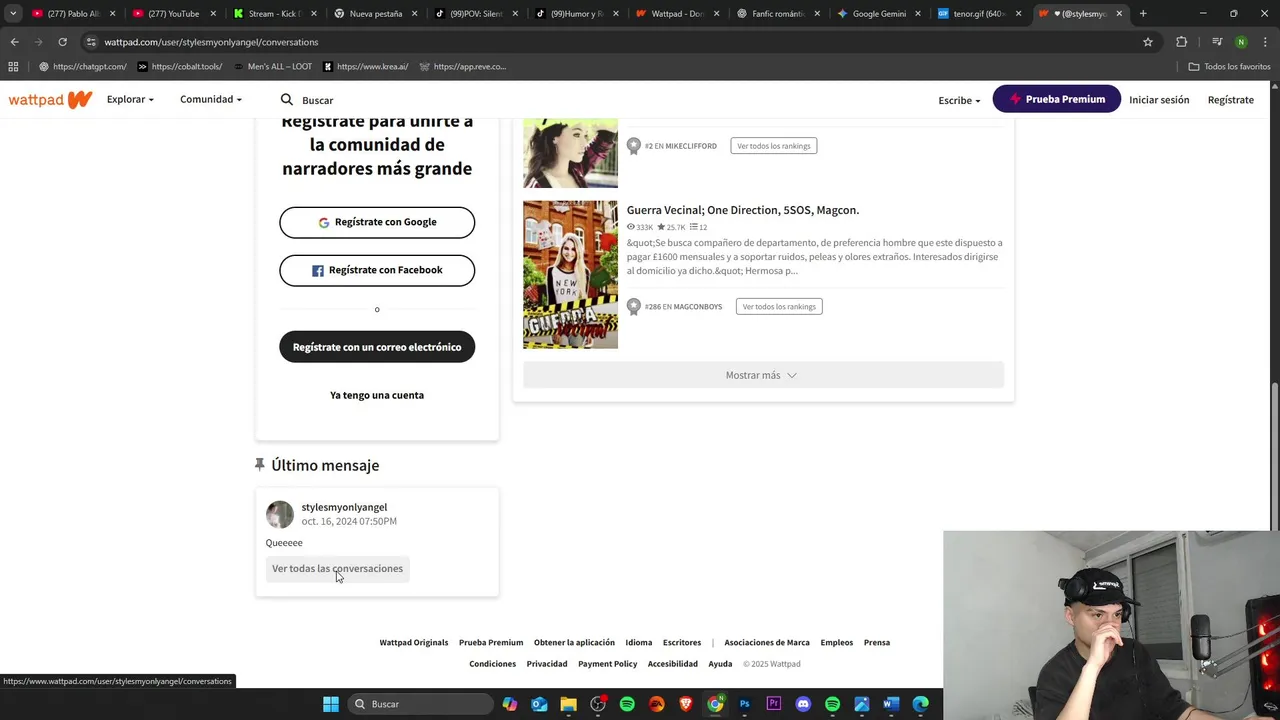Expand the Explorar dropdown menu

(130, 99)
